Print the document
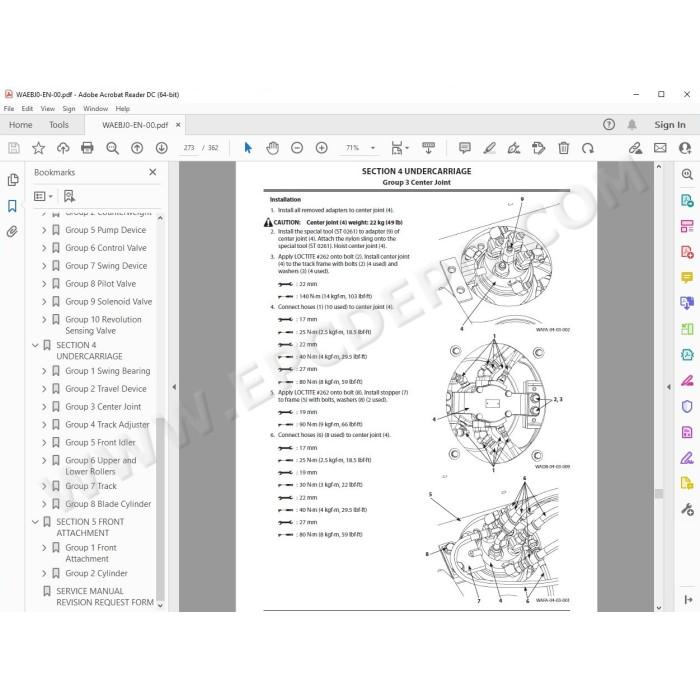The width and height of the screenshot is (700, 700). tap(88, 148)
